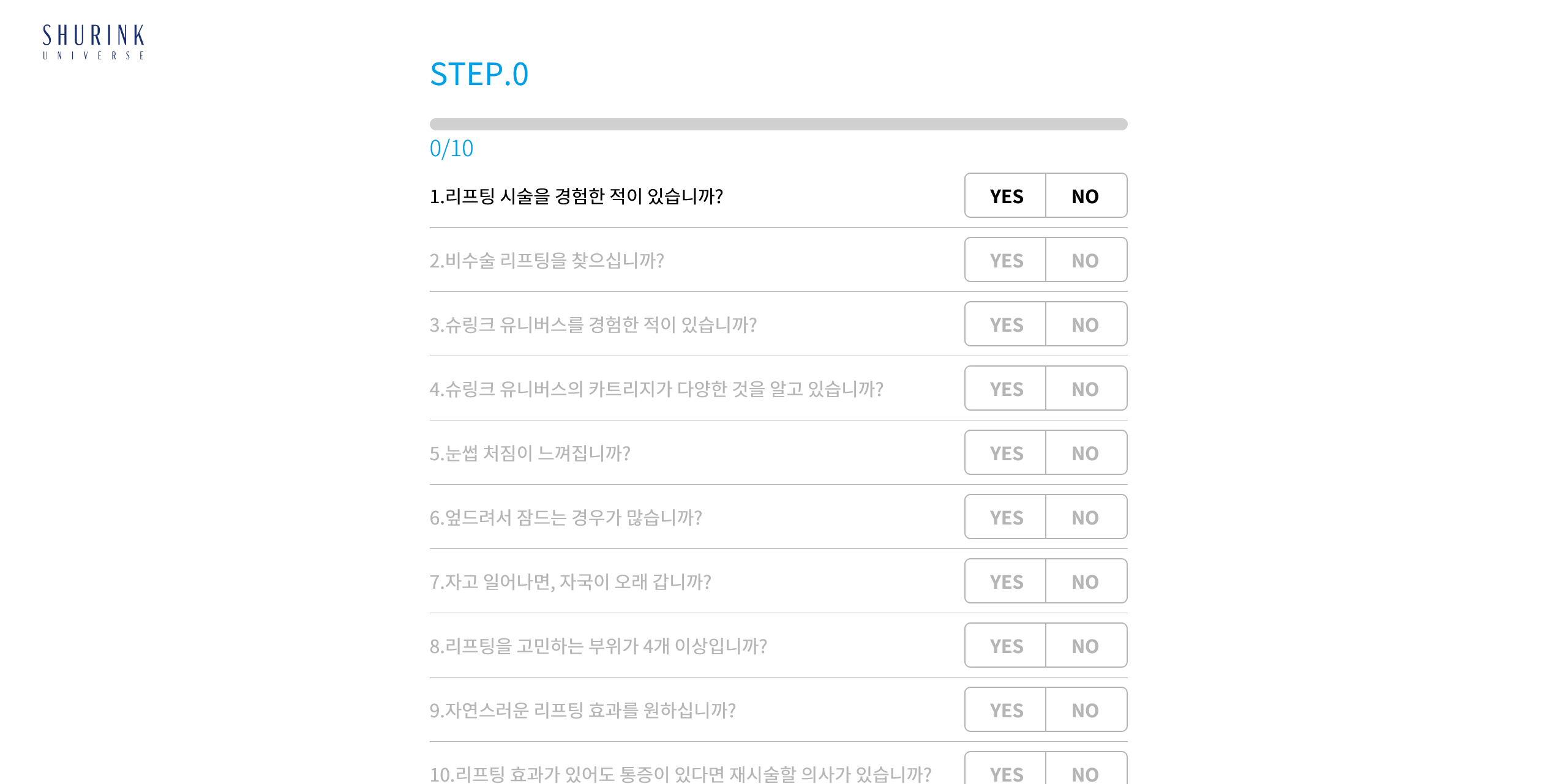Image resolution: width=1557 pixels, height=784 pixels.
Task: Choose NO for question 3 Shurink Universe experience
Action: [1086, 324]
